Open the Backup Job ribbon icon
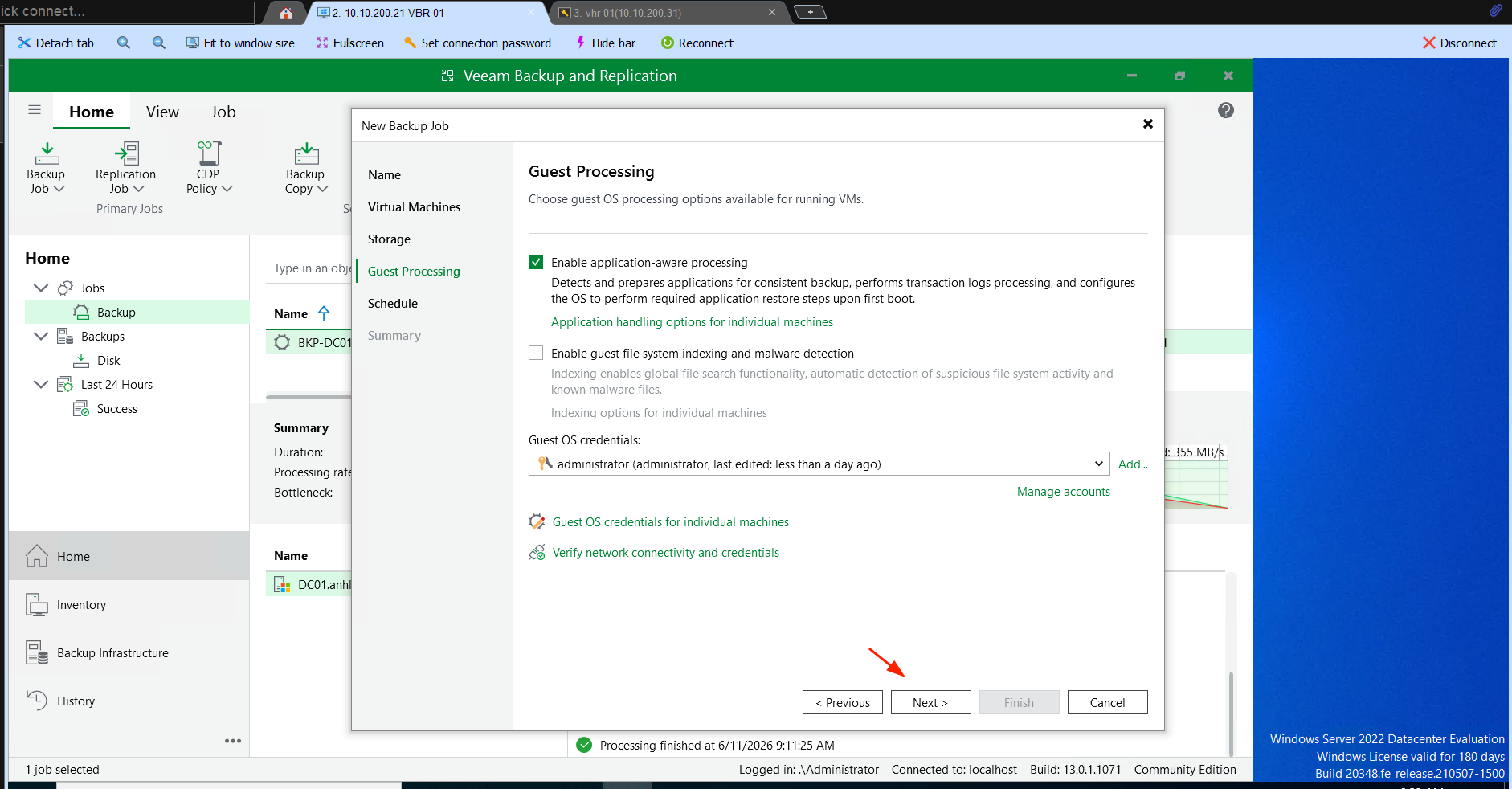Screen dimensions: 1512x789 point(47,153)
